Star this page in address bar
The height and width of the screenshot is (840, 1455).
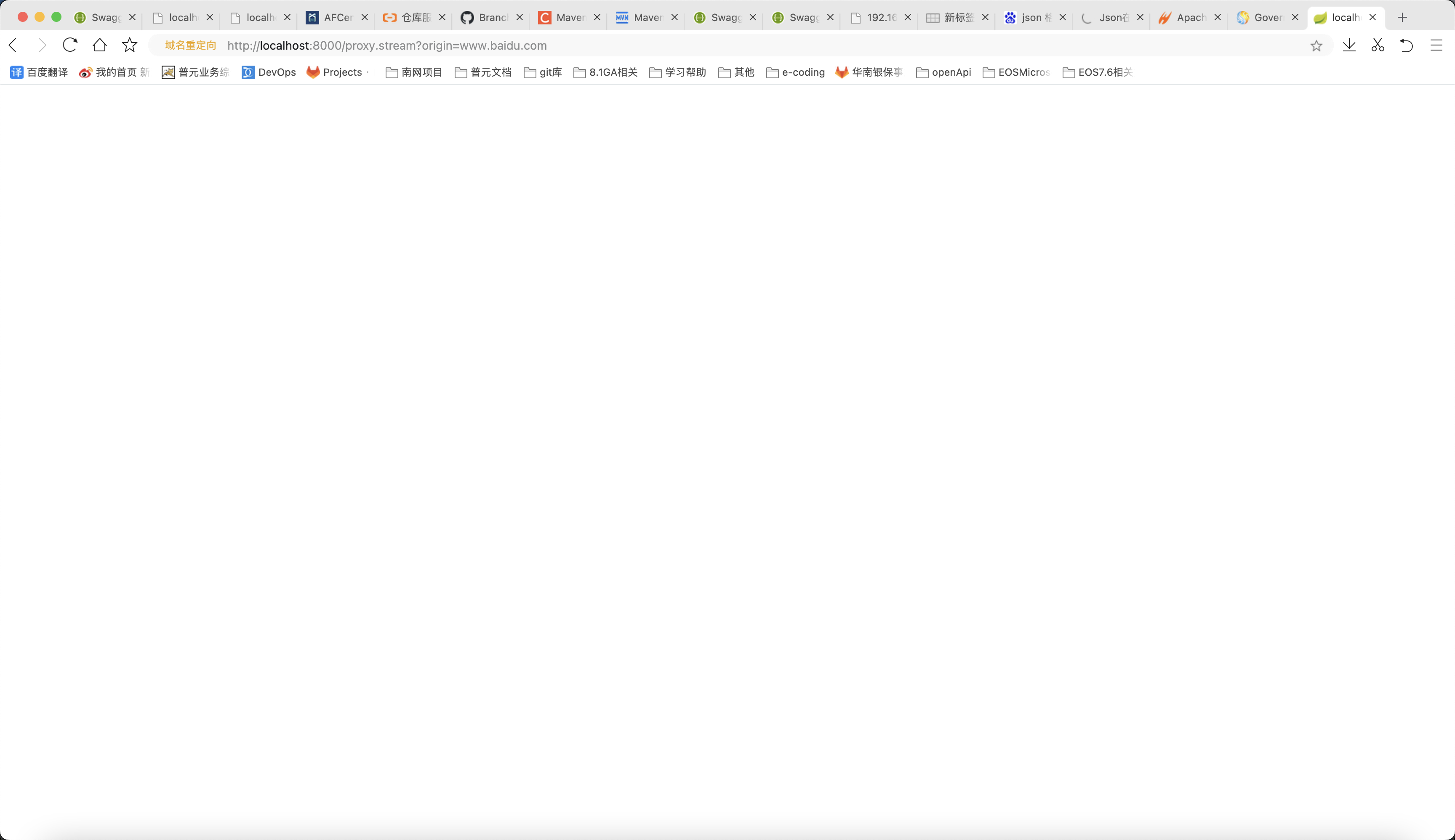[1316, 45]
